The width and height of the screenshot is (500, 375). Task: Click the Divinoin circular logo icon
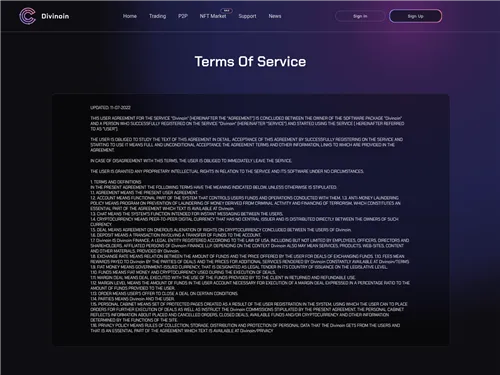27,16
